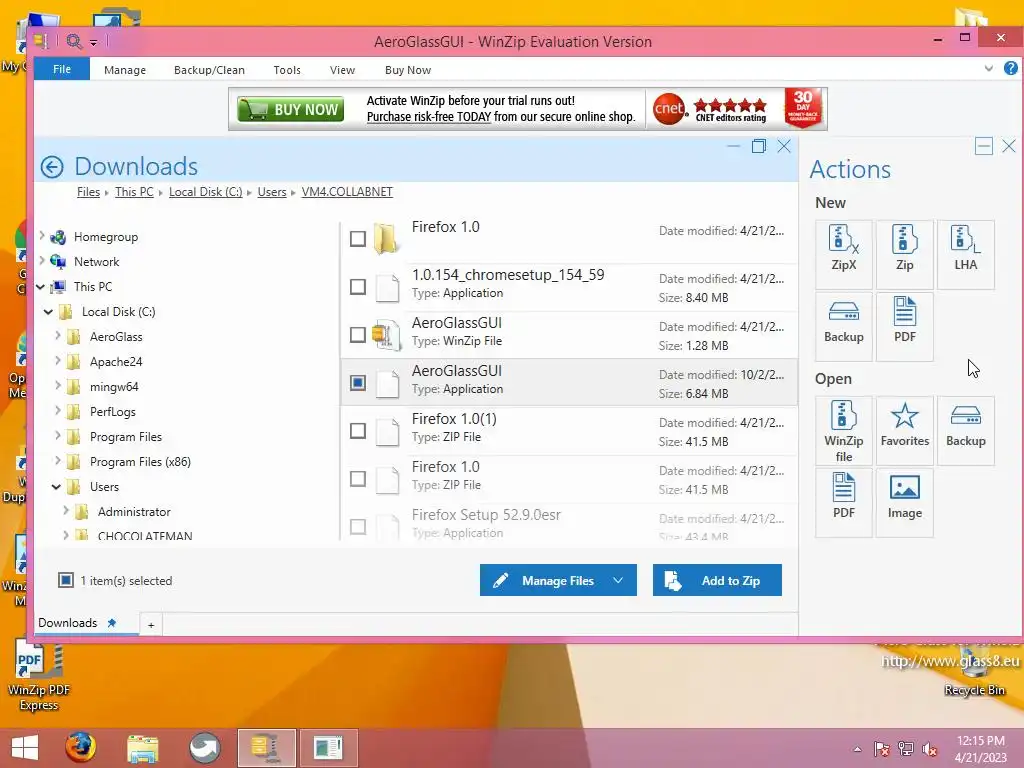Open the File menu tab

click(x=62, y=69)
